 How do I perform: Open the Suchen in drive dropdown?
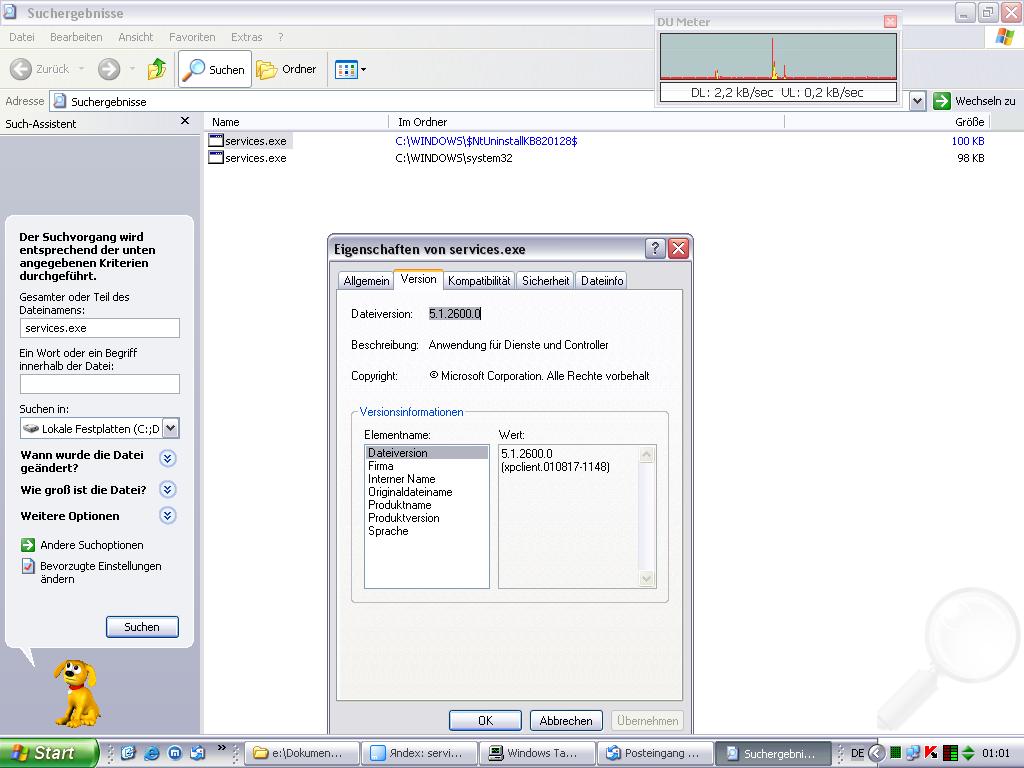point(170,428)
